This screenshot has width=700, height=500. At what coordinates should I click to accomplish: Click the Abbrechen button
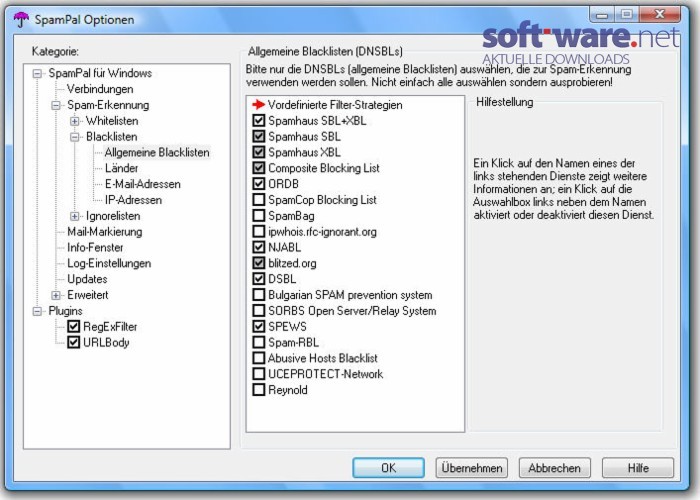(x=554, y=467)
